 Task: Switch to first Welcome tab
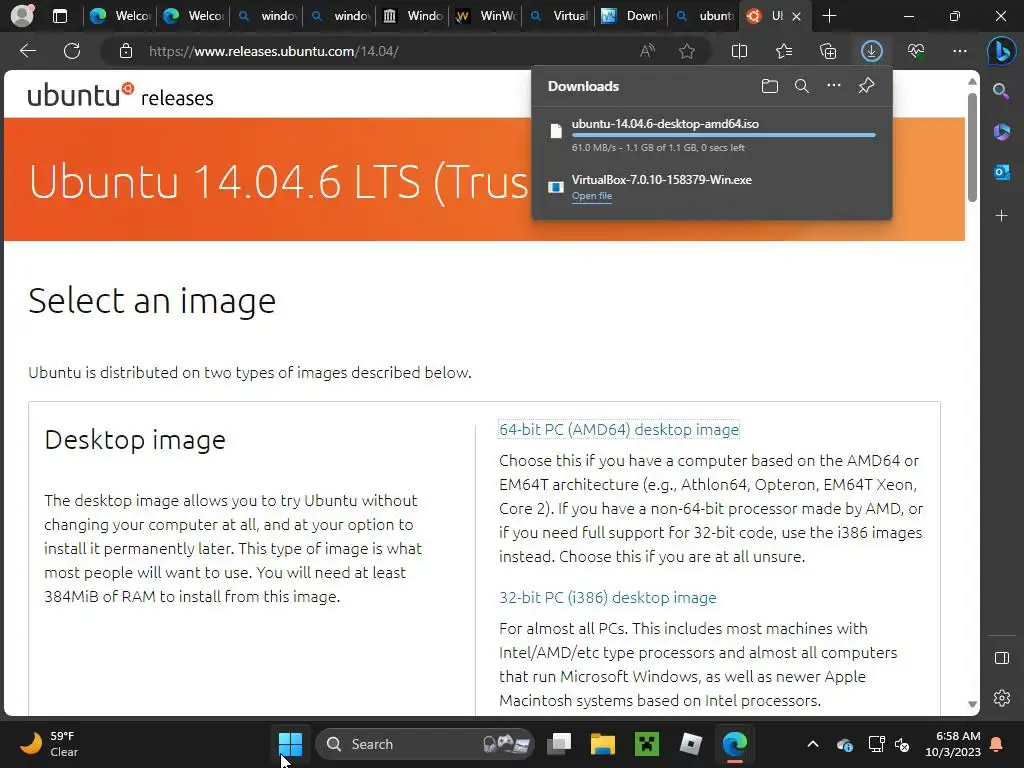click(x=120, y=16)
